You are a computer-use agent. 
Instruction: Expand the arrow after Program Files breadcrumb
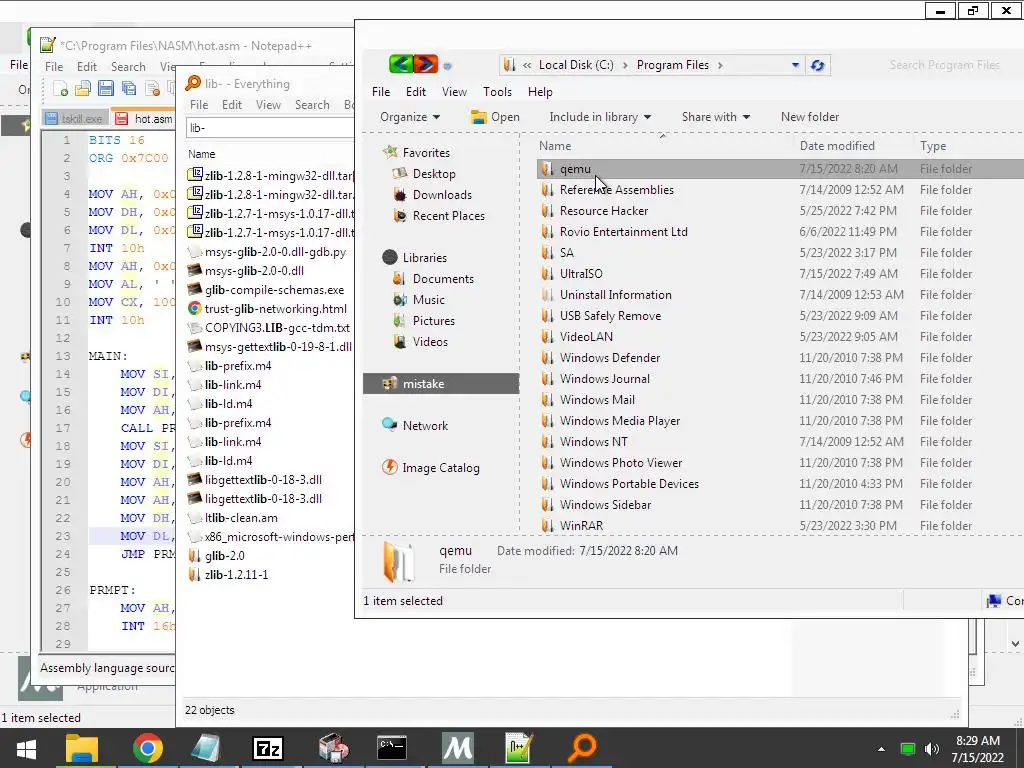720,65
